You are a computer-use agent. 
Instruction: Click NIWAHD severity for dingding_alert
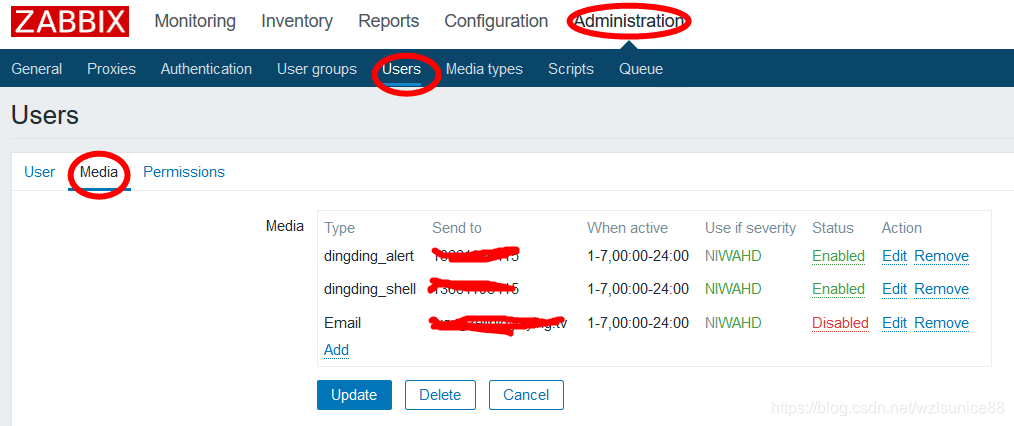click(x=733, y=256)
